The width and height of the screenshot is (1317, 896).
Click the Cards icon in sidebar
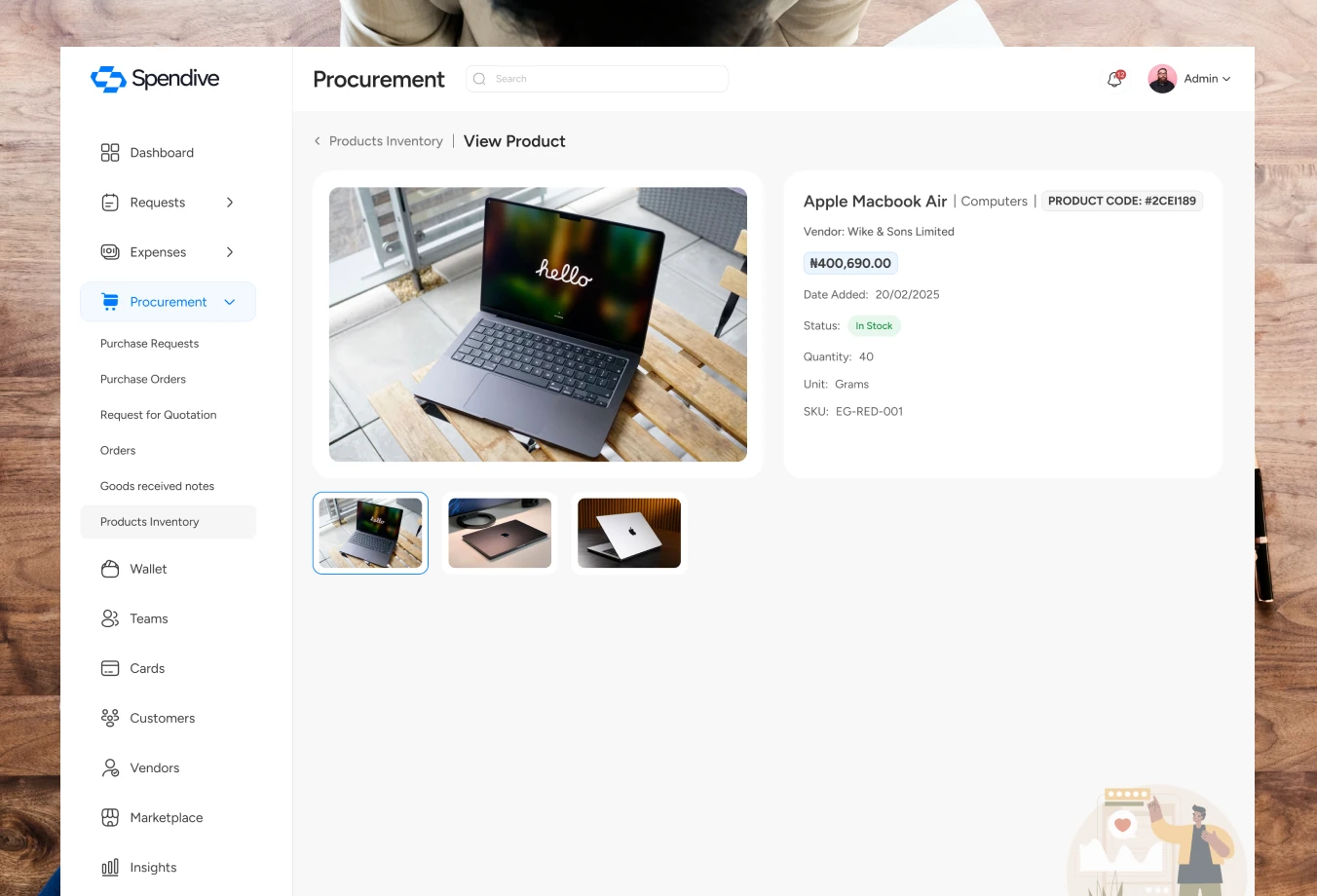(x=110, y=668)
